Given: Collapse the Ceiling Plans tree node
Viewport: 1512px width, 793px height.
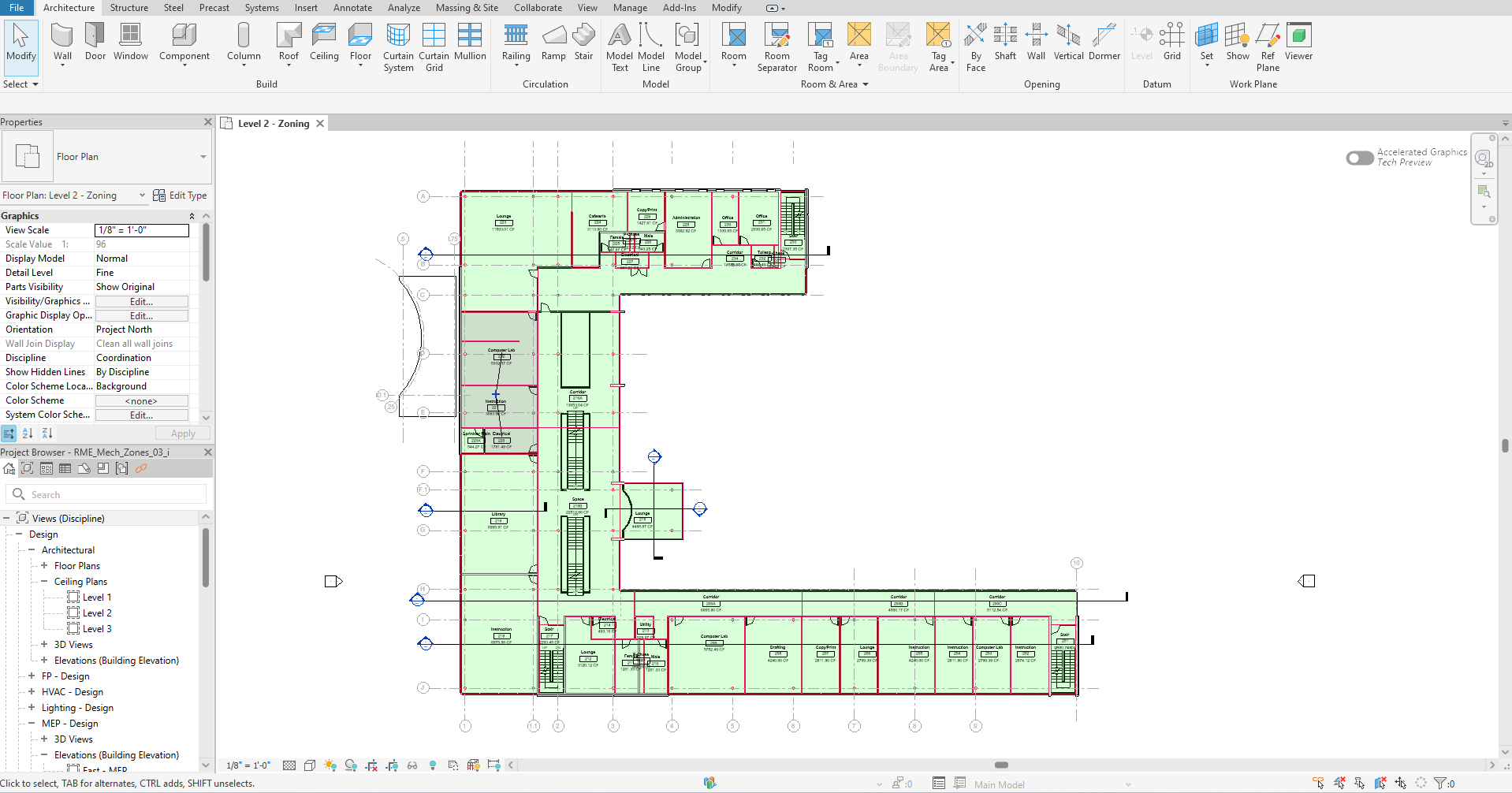Looking at the screenshot, I should click(44, 582).
